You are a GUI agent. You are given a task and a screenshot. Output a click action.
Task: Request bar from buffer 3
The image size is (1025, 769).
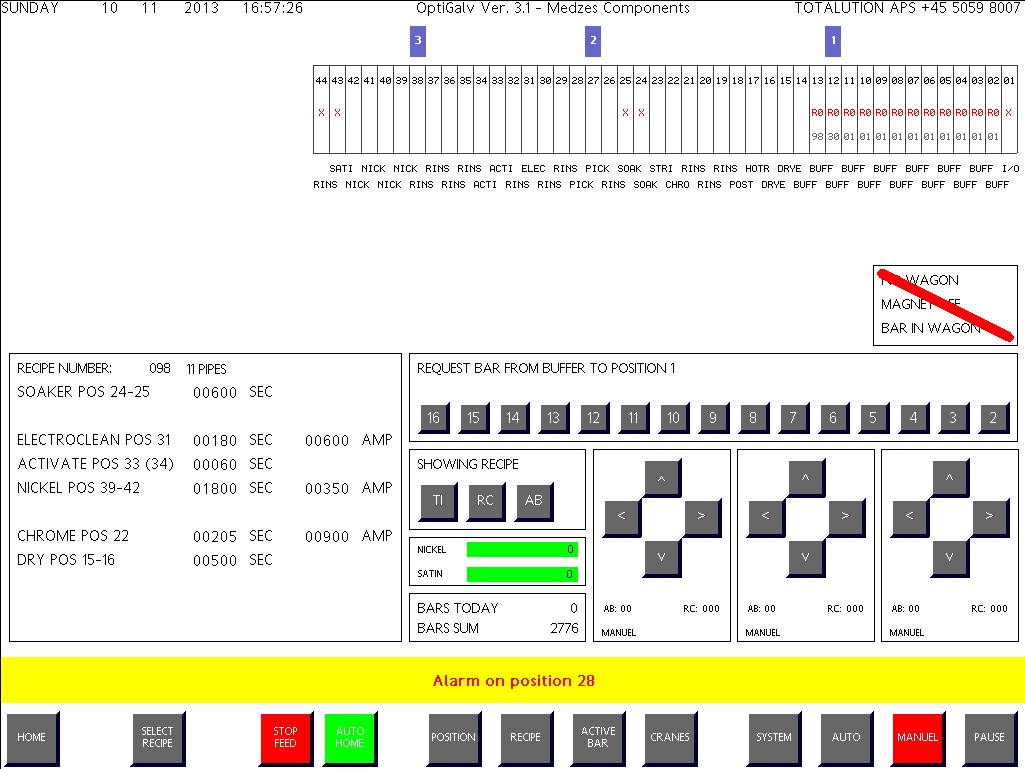tap(954, 419)
